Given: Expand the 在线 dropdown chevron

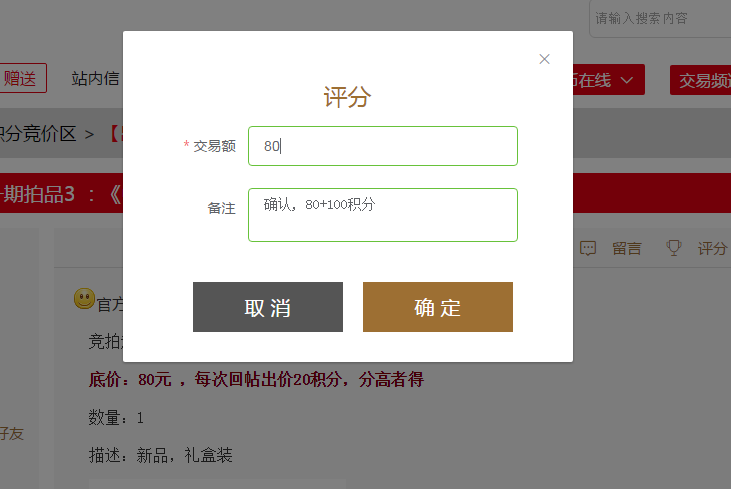Looking at the screenshot, I should pos(627,80).
